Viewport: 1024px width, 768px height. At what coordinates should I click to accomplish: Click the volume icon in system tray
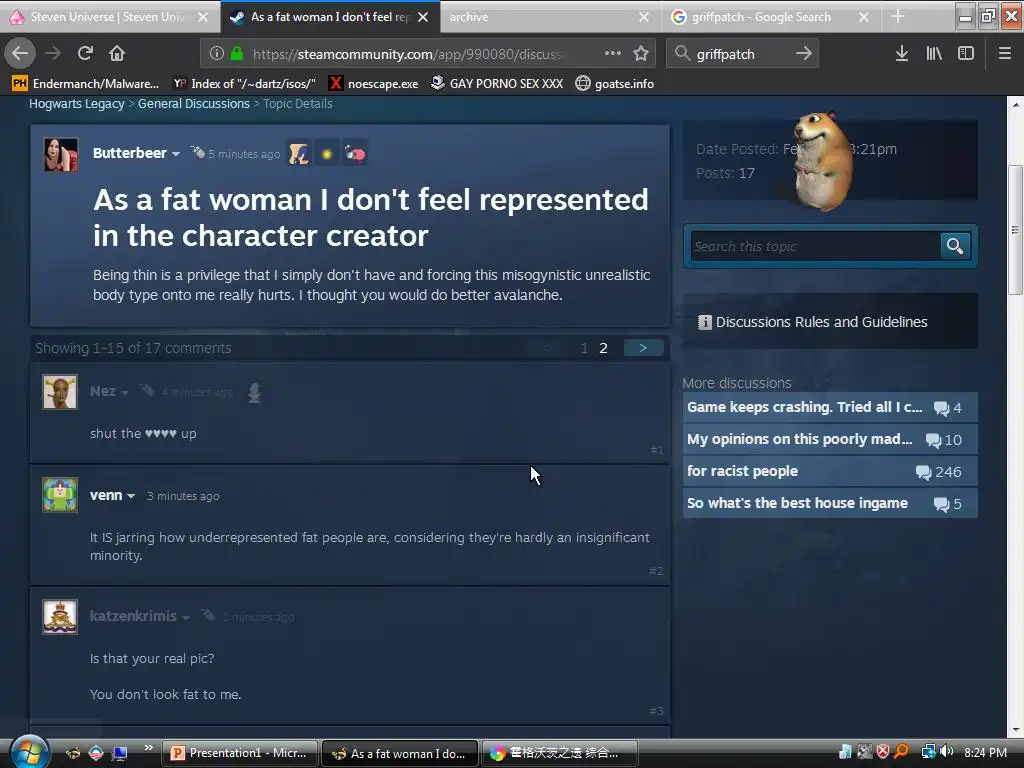click(946, 752)
